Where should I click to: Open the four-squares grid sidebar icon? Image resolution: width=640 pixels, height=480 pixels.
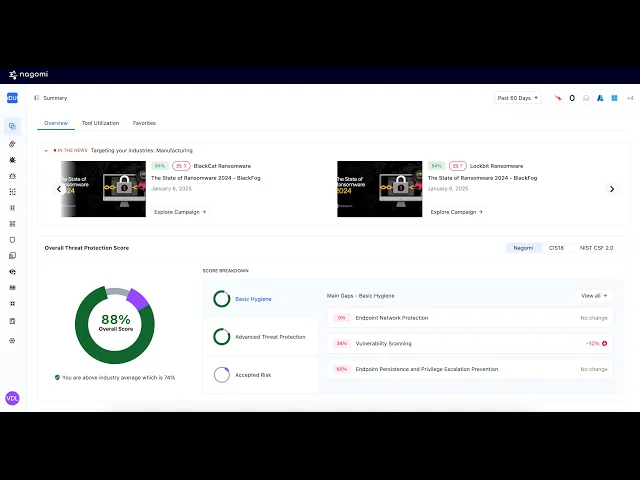click(12, 303)
